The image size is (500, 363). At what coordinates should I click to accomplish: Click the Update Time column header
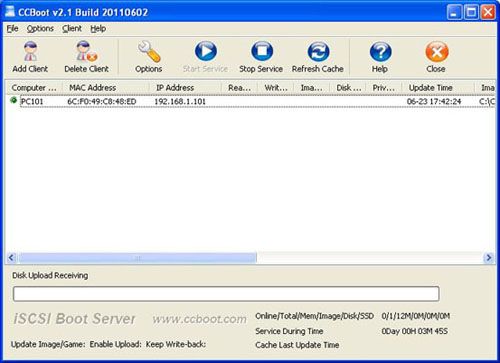click(438, 88)
